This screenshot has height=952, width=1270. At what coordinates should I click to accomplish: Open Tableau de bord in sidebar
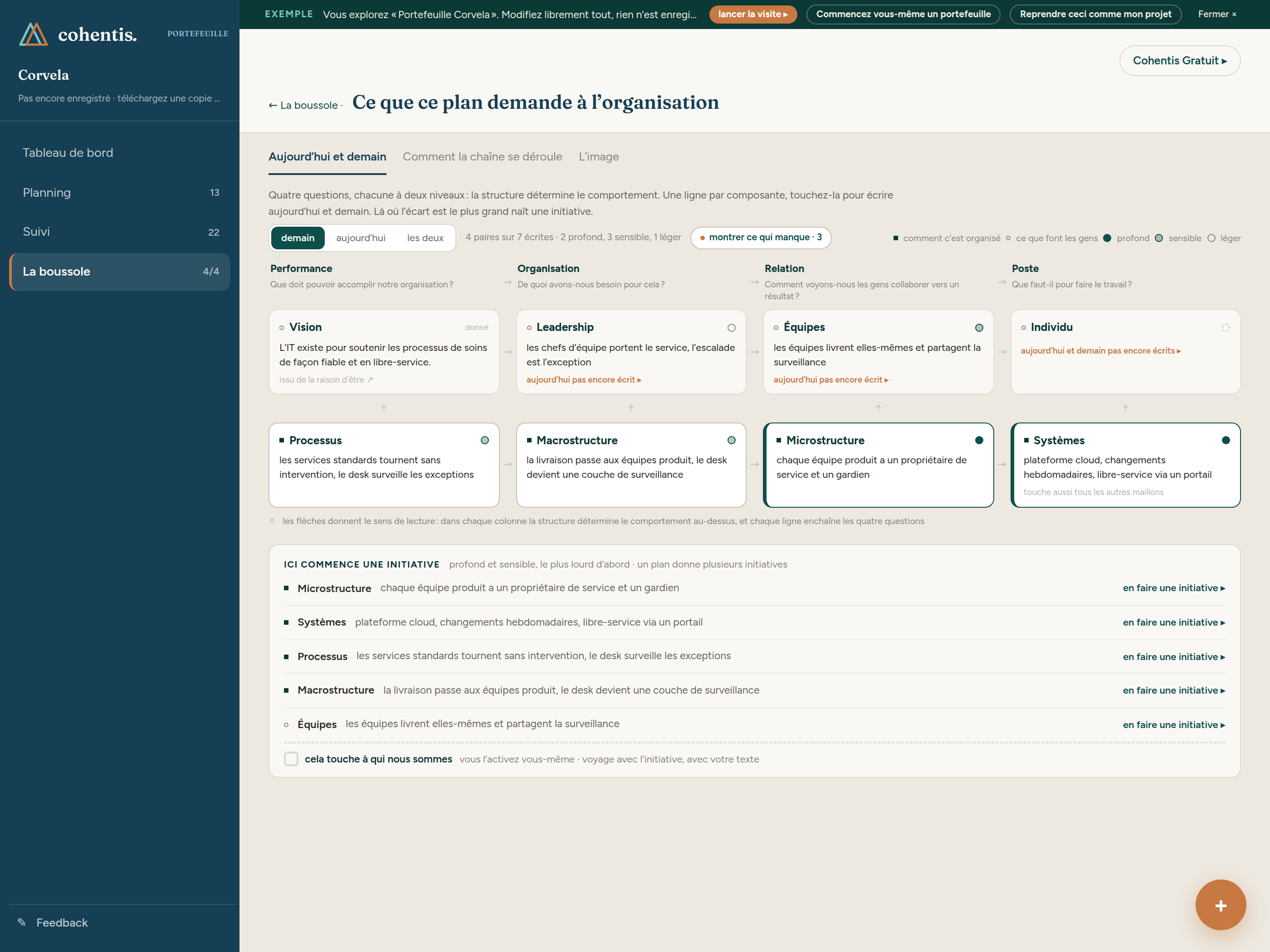tap(119, 153)
